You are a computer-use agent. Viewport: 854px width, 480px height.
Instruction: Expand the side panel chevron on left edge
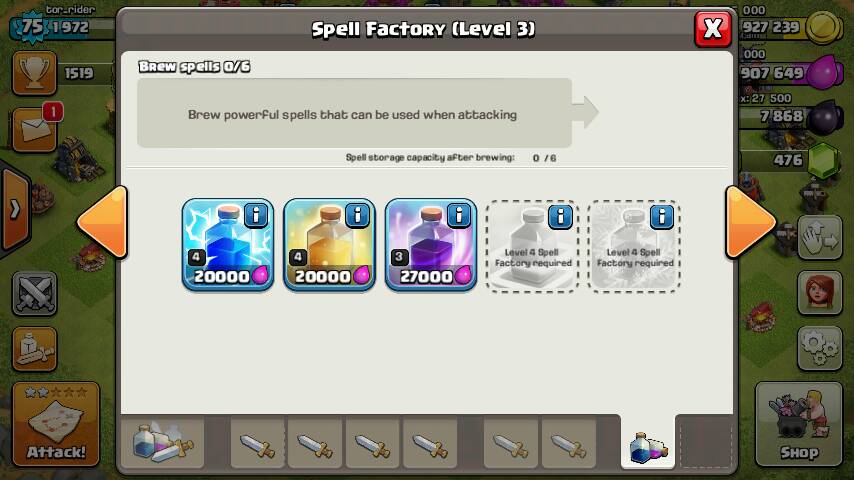(15, 209)
